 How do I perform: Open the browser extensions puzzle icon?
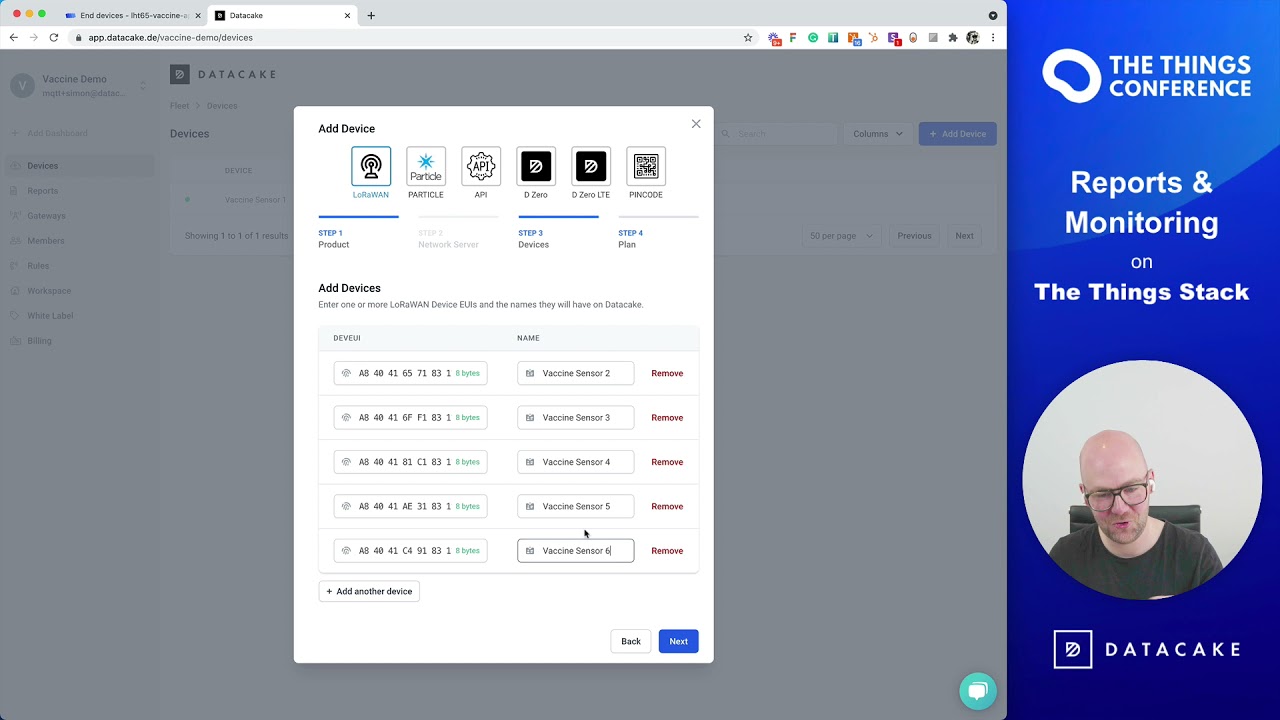(x=953, y=37)
